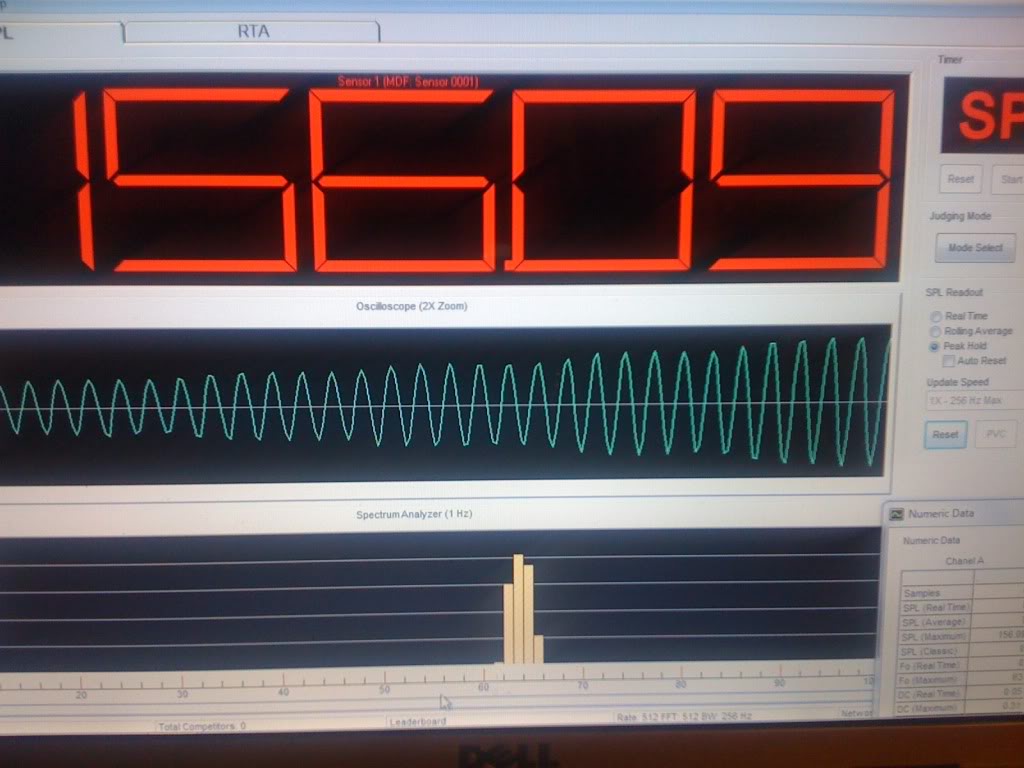
Task: Click the Numeric Data window title
Action: (941, 514)
